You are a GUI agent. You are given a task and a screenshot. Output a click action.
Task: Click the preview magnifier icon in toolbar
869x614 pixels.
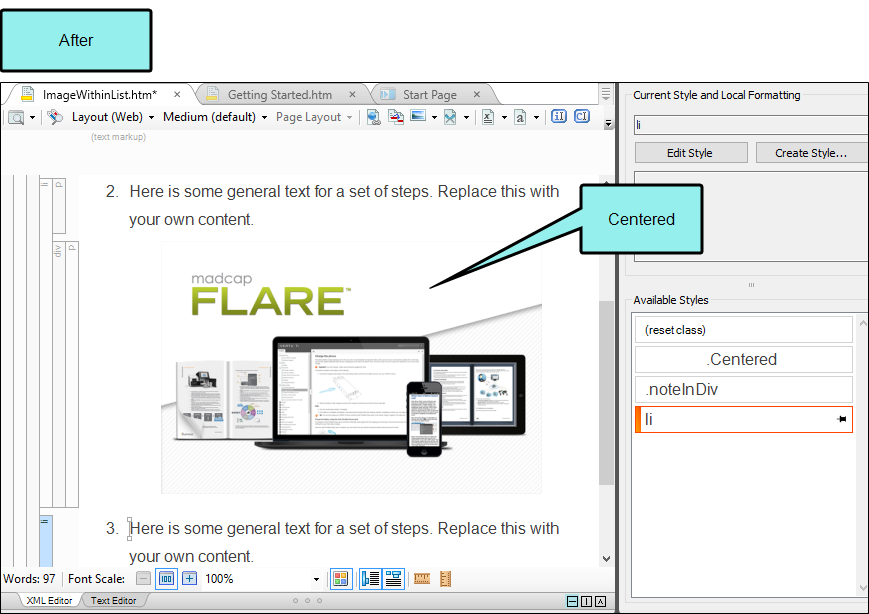tap(16, 117)
